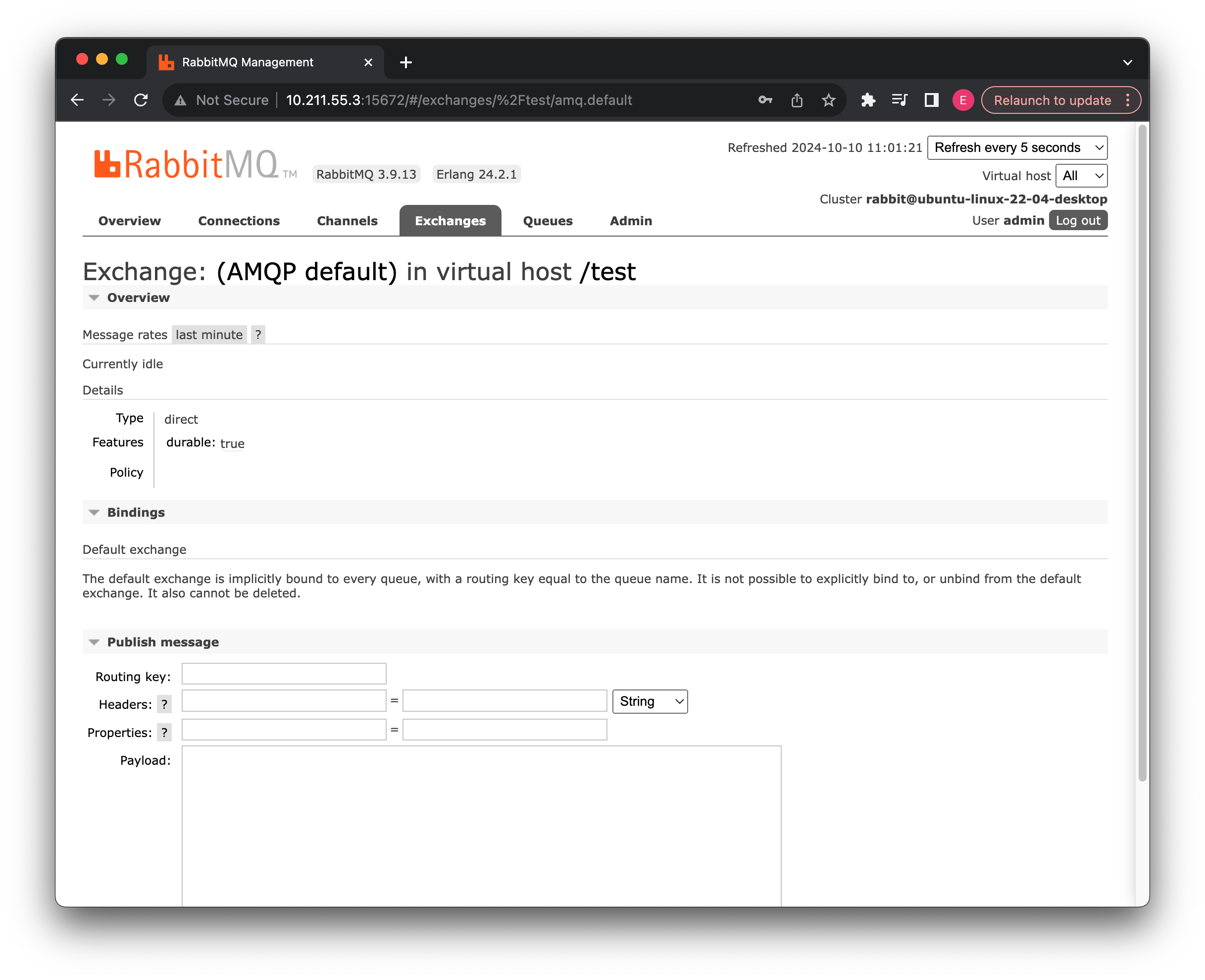Image resolution: width=1205 pixels, height=980 pixels.
Task: Open the String header type dropdown
Action: point(650,701)
